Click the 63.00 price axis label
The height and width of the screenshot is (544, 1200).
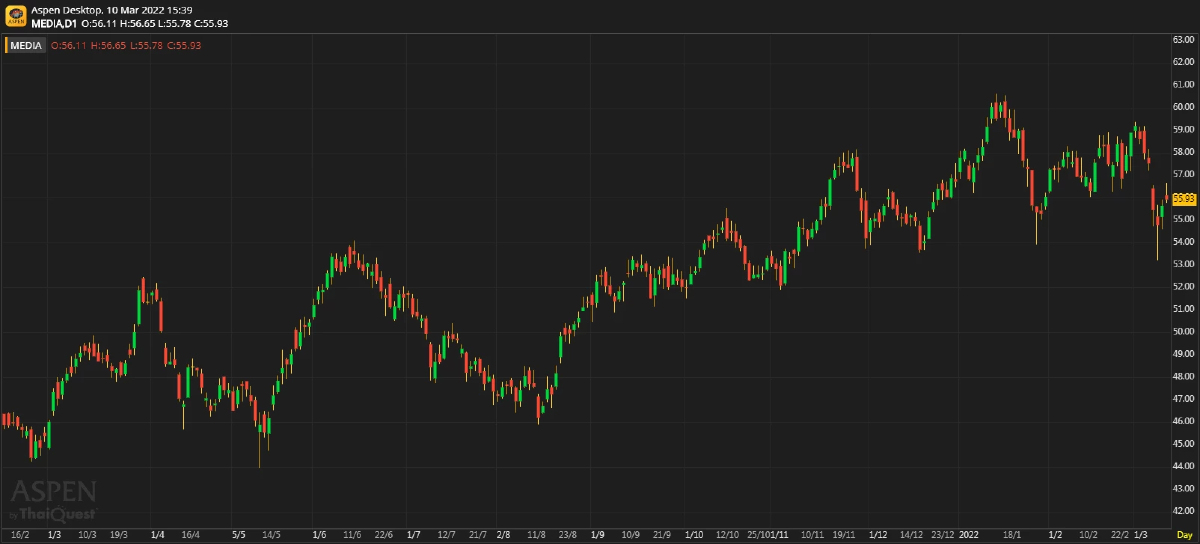click(1184, 39)
